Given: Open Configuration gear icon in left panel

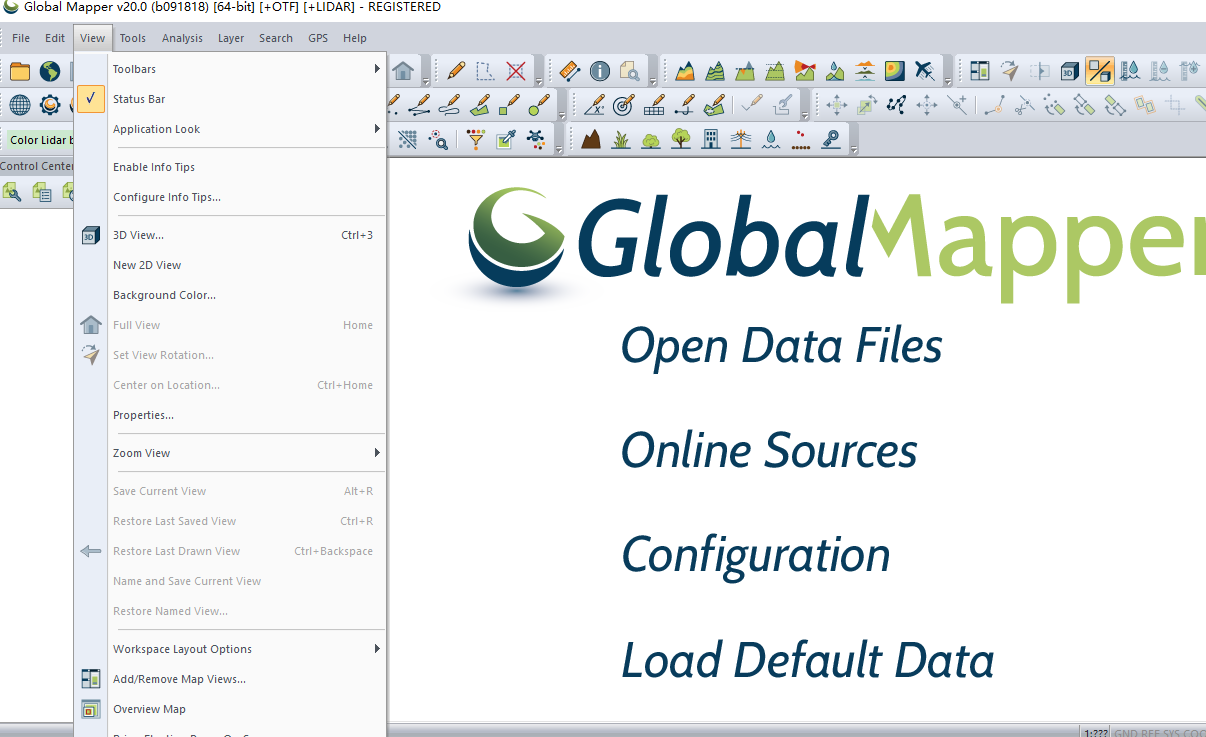Looking at the screenshot, I should (51, 104).
